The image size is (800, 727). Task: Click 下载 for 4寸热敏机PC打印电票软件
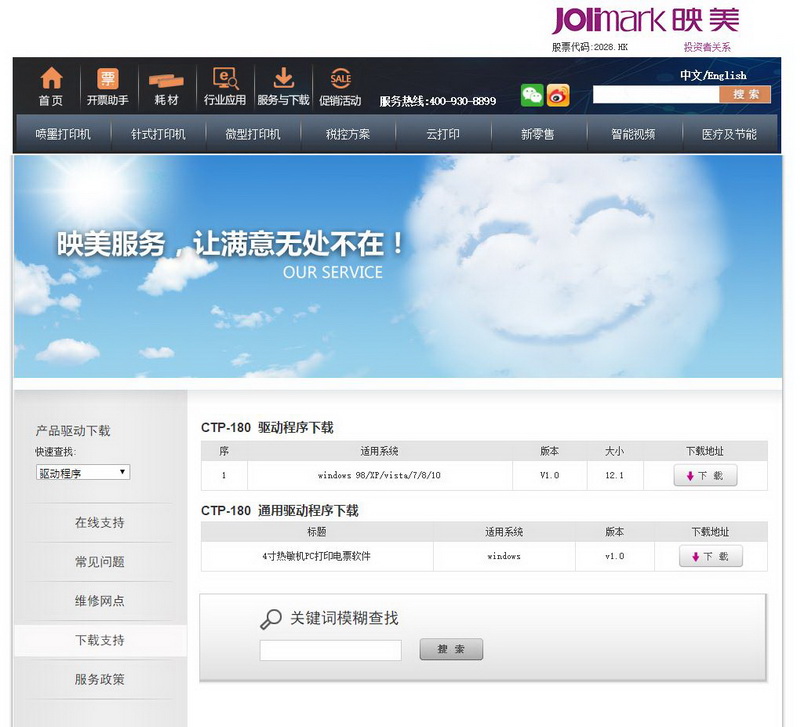[x=709, y=558]
